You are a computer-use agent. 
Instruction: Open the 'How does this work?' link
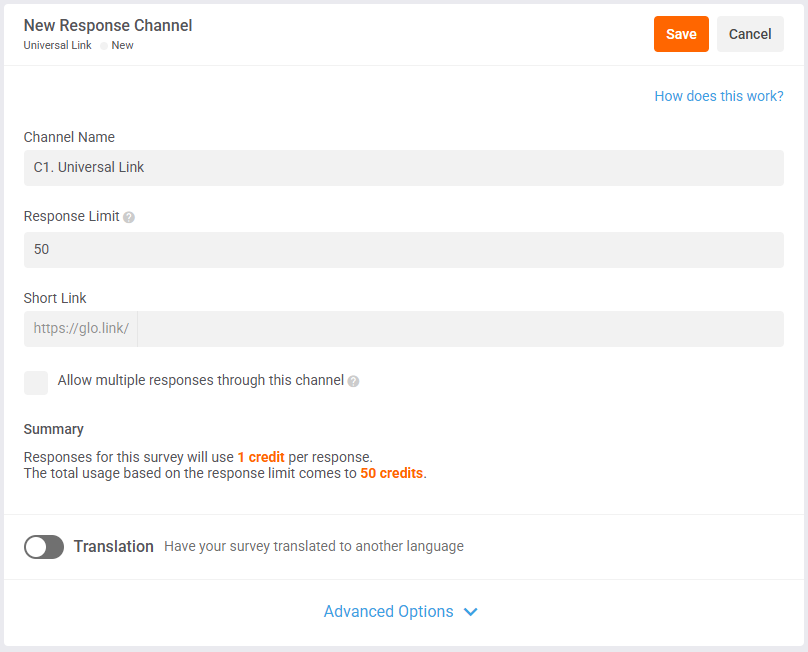point(718,96)
